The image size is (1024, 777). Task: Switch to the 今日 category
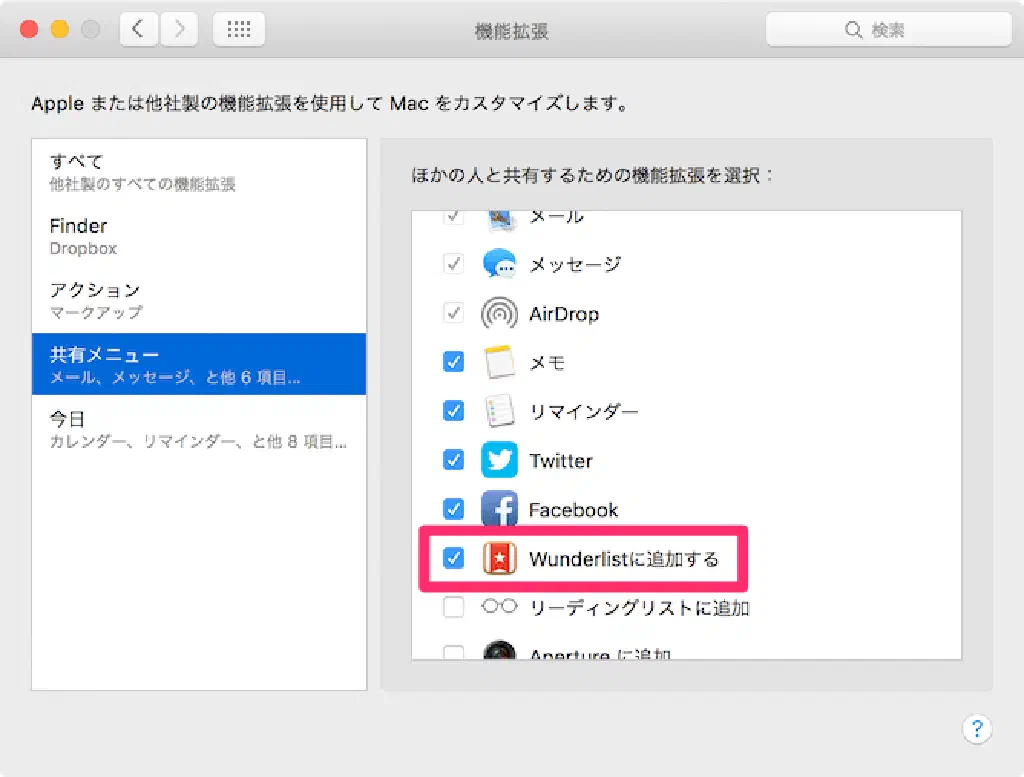pyautogui.click(x=198, y=429)
